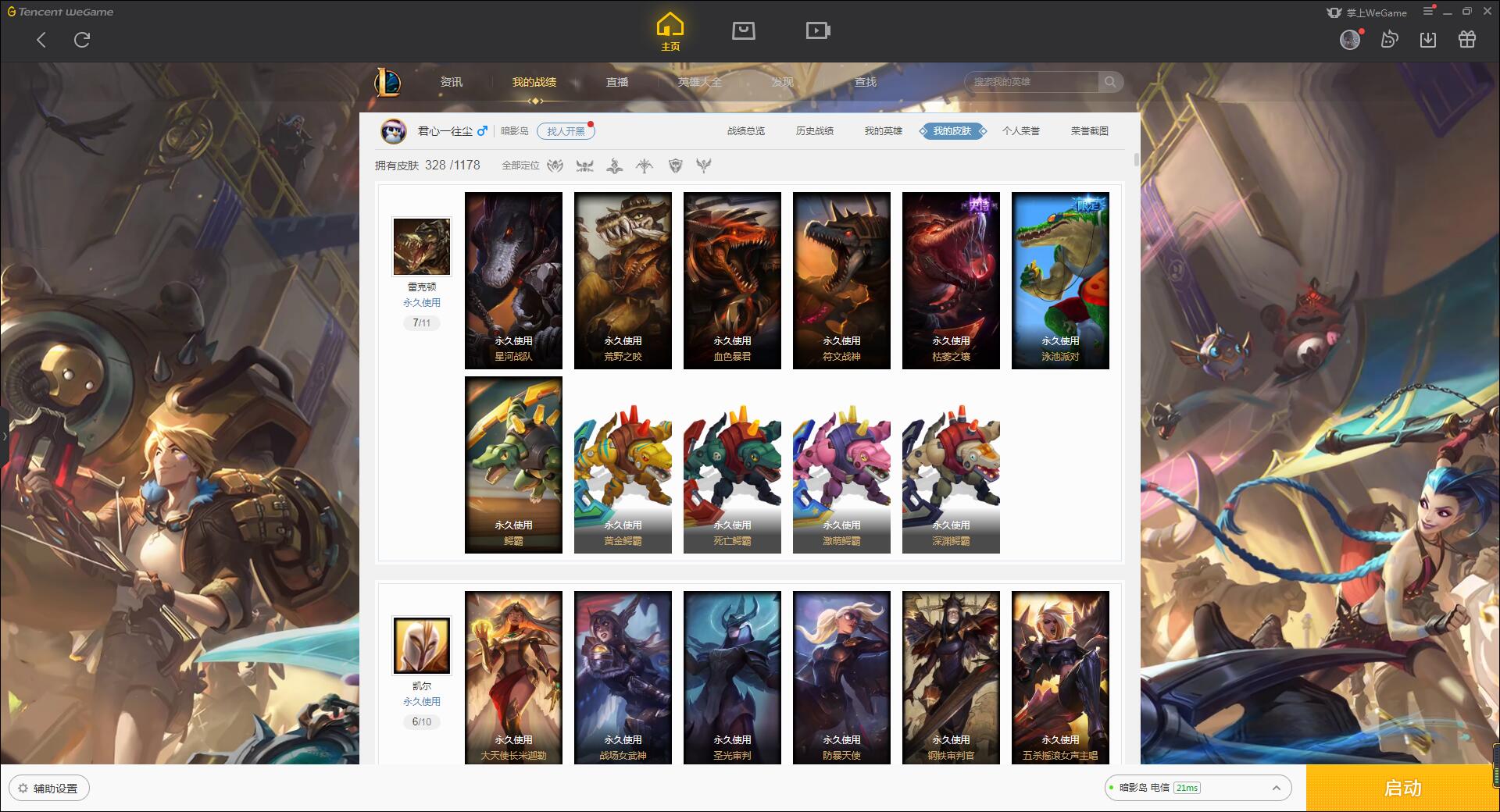The width and height of the screenshot is (1500, 812).
Task: Filter skins by fourth role icon after 全部定位
Action: [645, 166]
